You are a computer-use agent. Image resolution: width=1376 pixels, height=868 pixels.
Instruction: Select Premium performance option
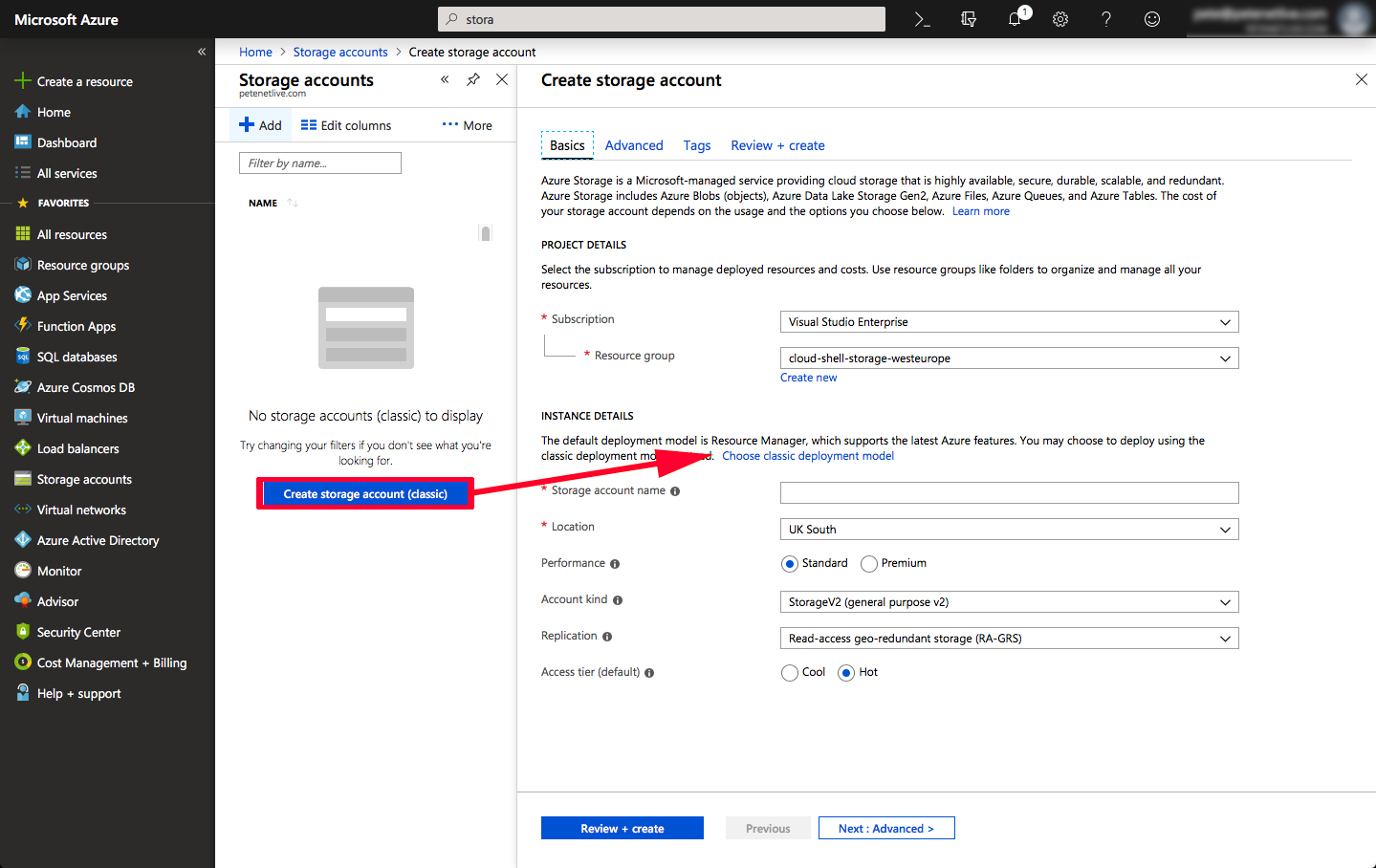pos(869,564)
